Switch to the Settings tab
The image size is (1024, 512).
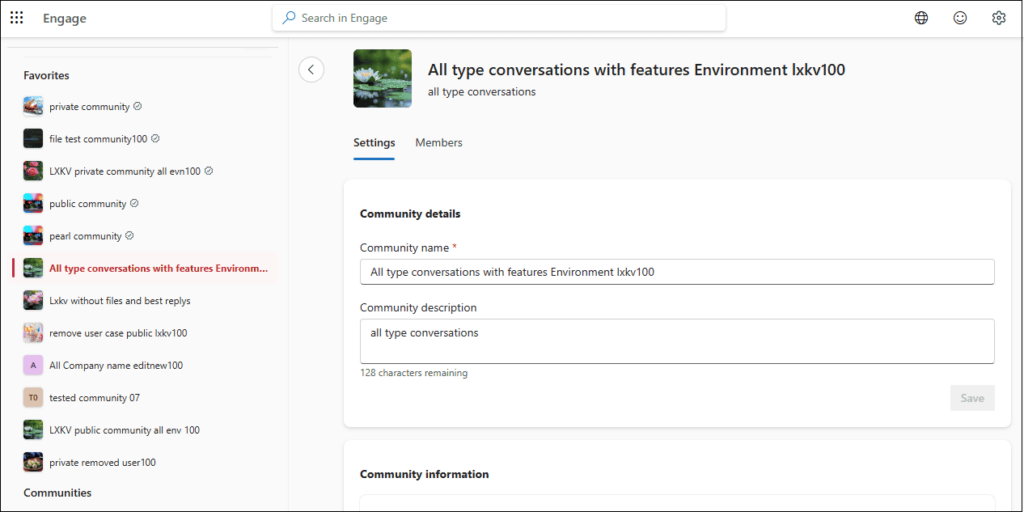[x=374, y=142]
